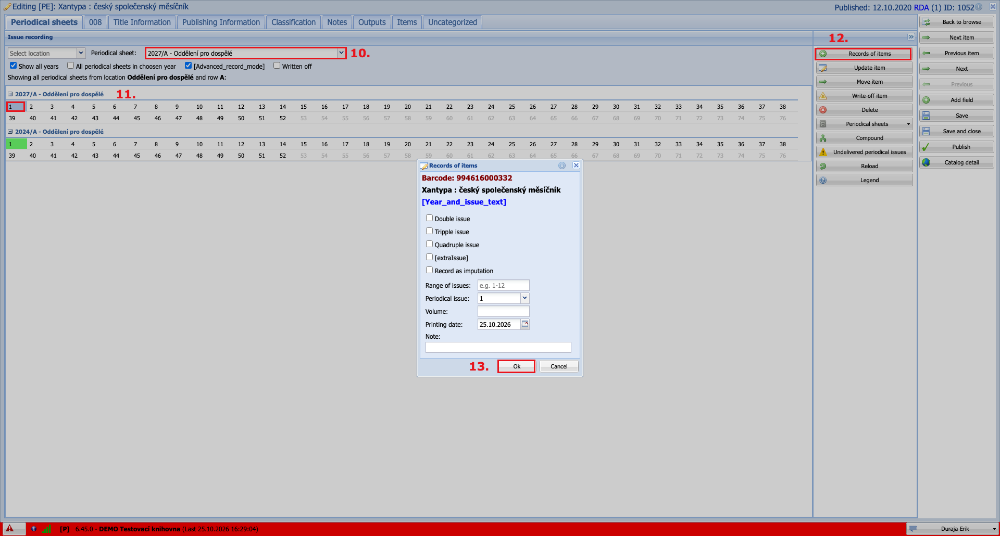Open Catalog detail globe icon
The image size is (1000, 536).
pyautogui.click(x=926, y=162)
